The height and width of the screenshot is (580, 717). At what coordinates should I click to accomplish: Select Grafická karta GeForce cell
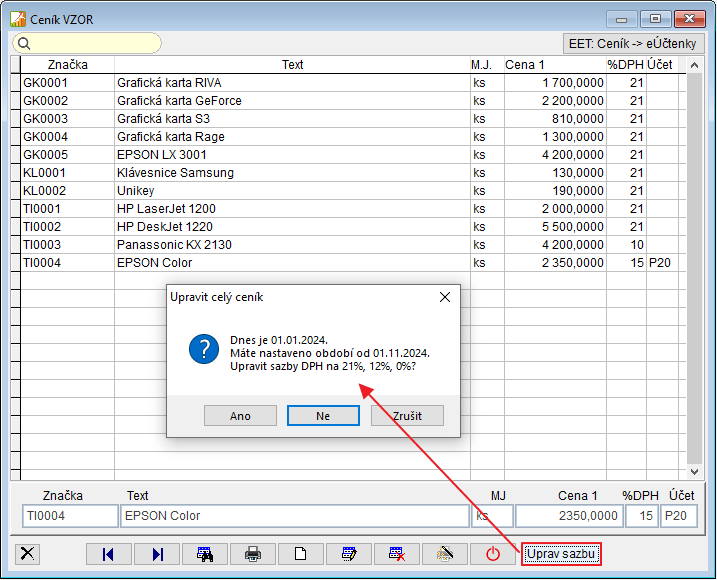[293, 101]
